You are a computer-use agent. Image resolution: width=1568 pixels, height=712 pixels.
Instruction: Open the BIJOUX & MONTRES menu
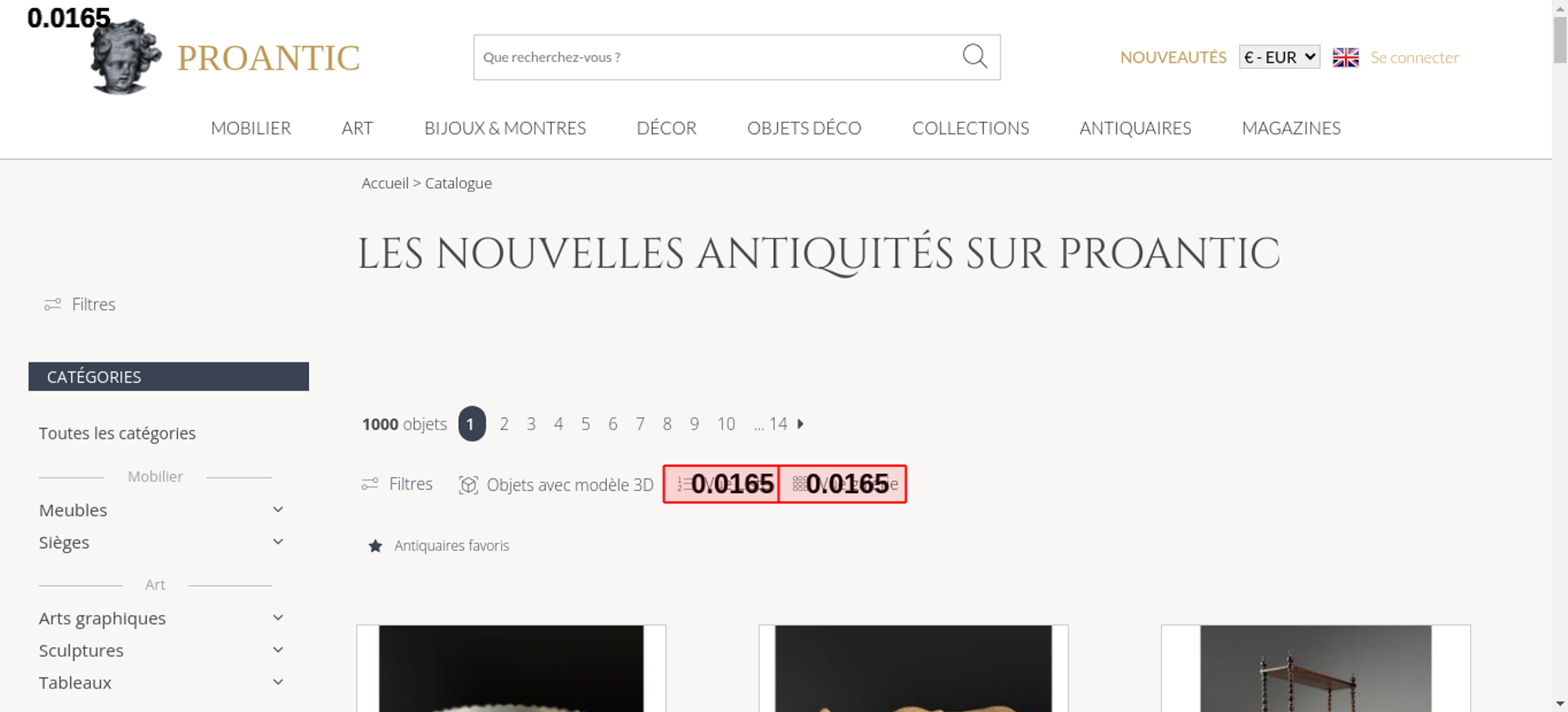[x=505, y=128]
